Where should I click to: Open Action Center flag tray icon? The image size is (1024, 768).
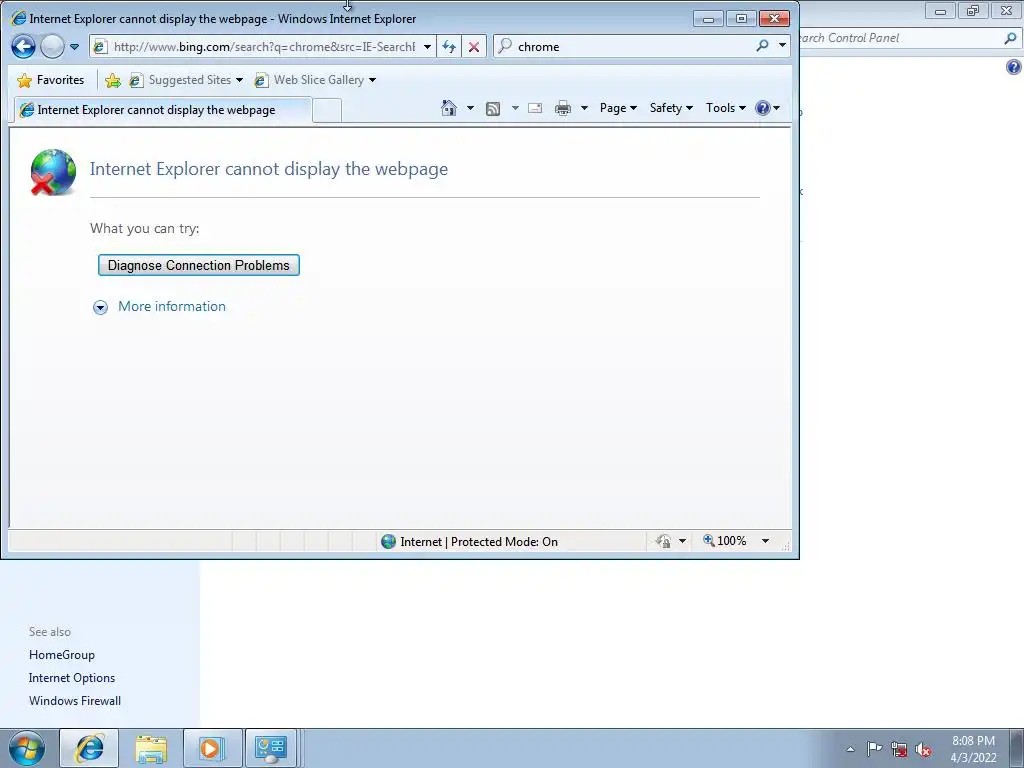[874, 749]
